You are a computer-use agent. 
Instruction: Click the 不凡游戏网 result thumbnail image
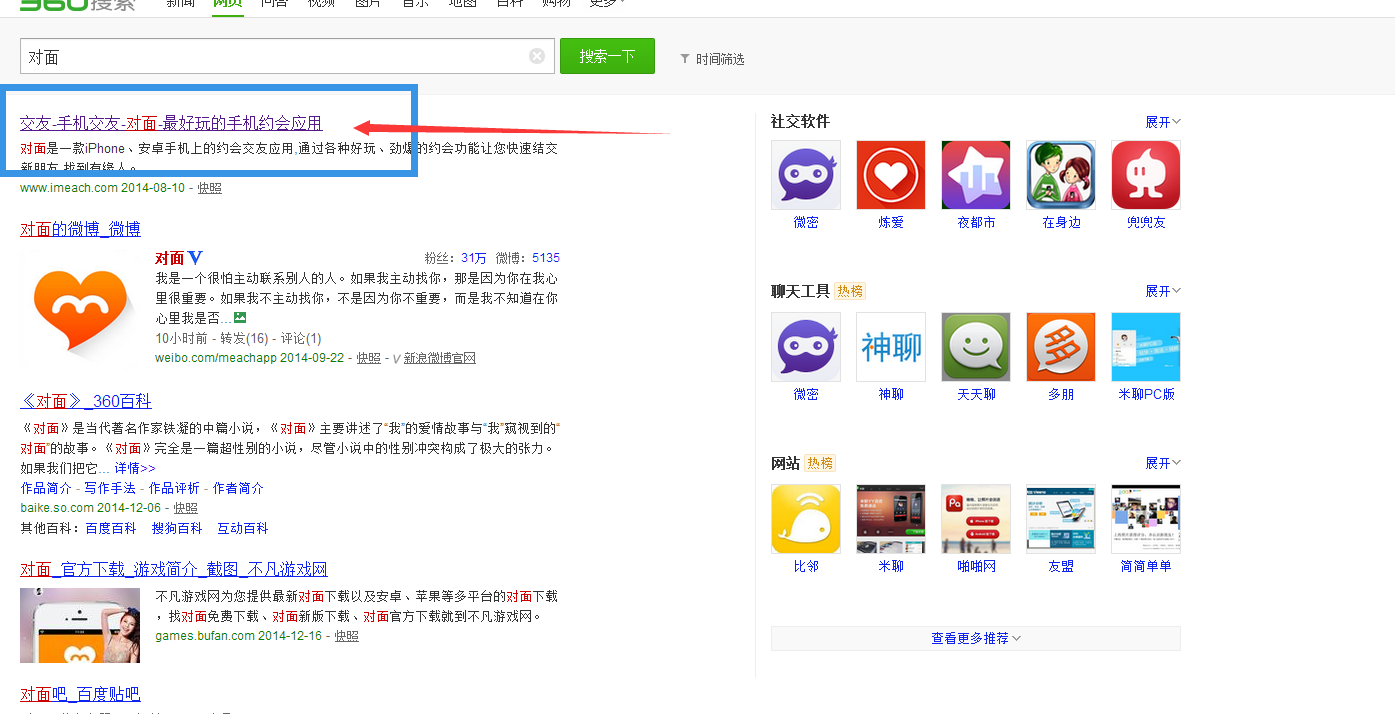click(x=80, y=625)
